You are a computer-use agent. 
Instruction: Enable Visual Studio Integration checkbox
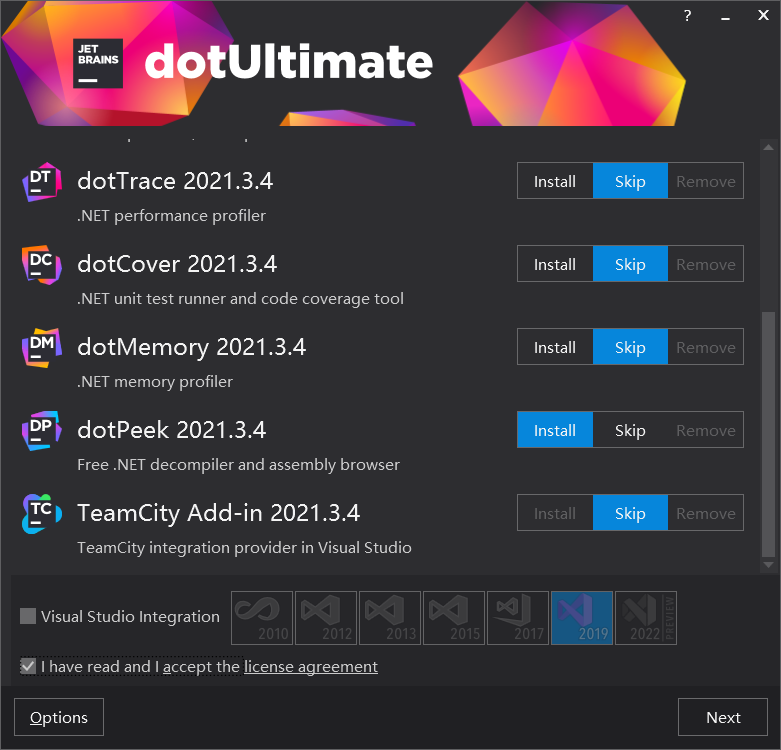28,616
